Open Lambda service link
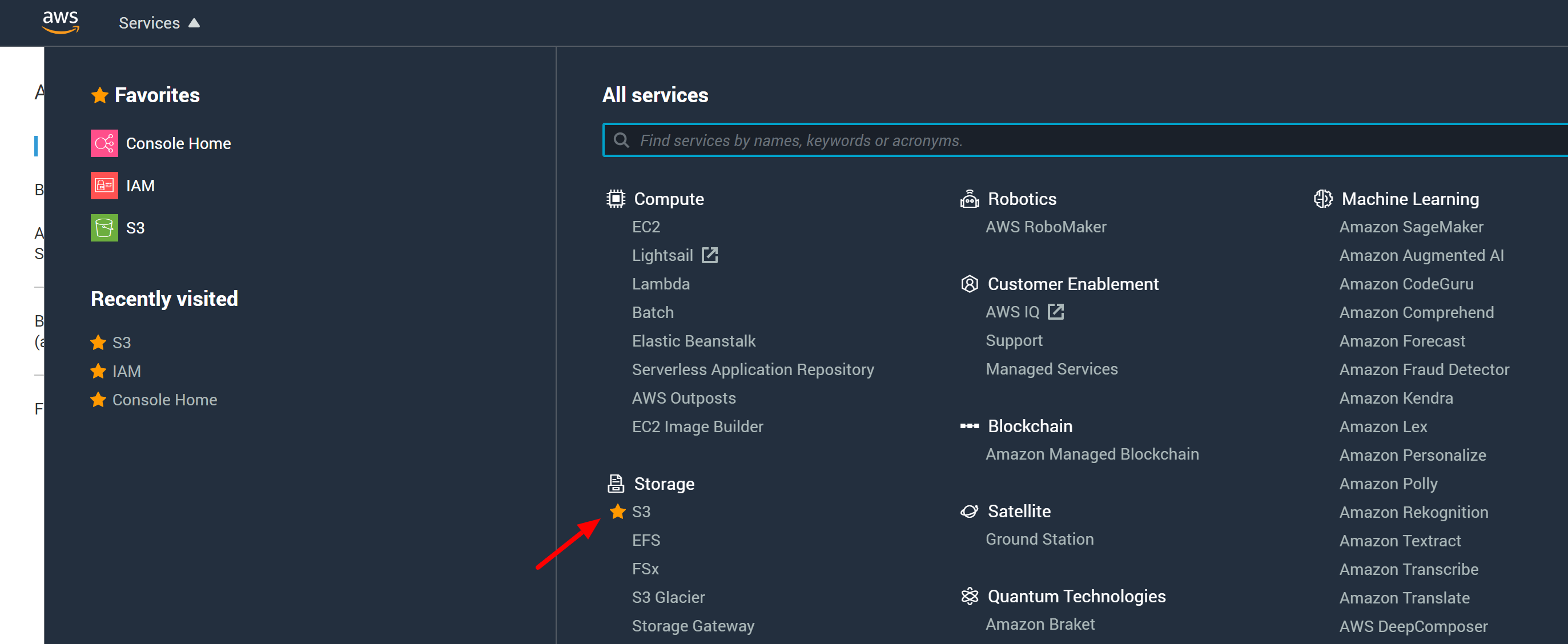 point(661,284)
